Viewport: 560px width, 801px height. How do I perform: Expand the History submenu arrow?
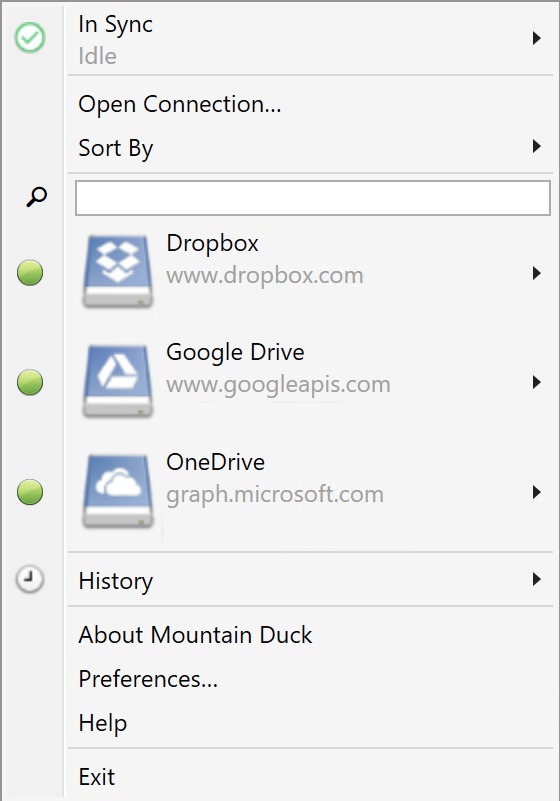tap(536, 579)
